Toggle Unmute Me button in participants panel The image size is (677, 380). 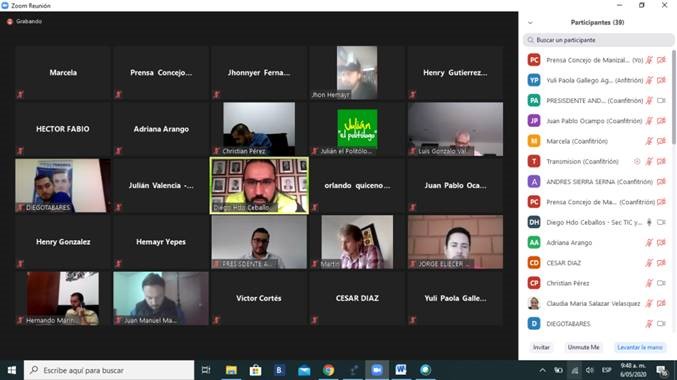pos(583,347)
